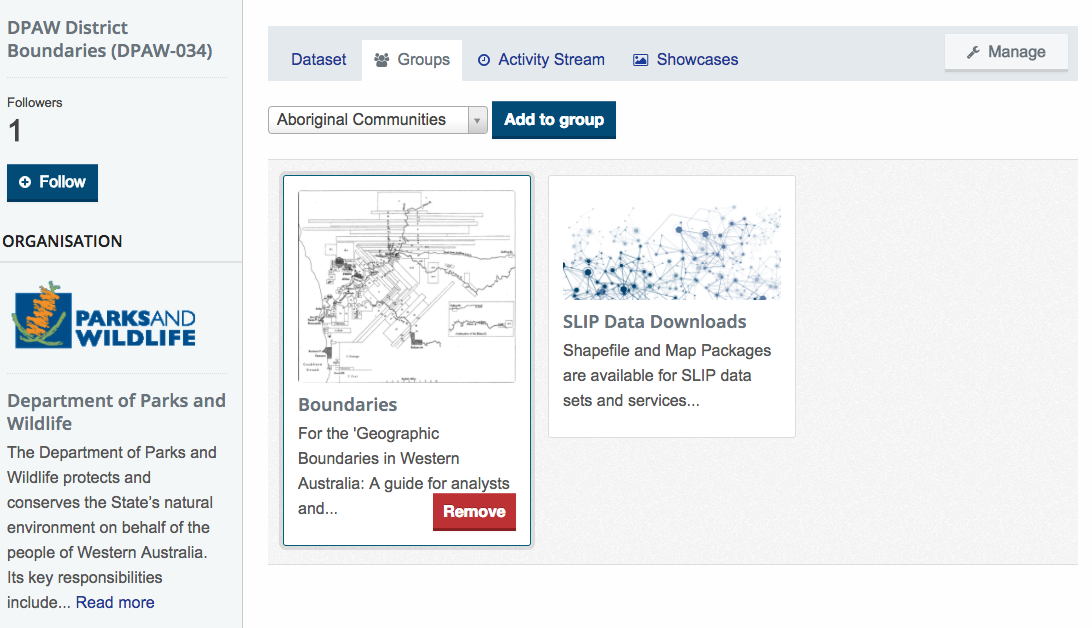Click the plus icon on Follow button
The image size is (1092, 628).
tap(25, 182)
